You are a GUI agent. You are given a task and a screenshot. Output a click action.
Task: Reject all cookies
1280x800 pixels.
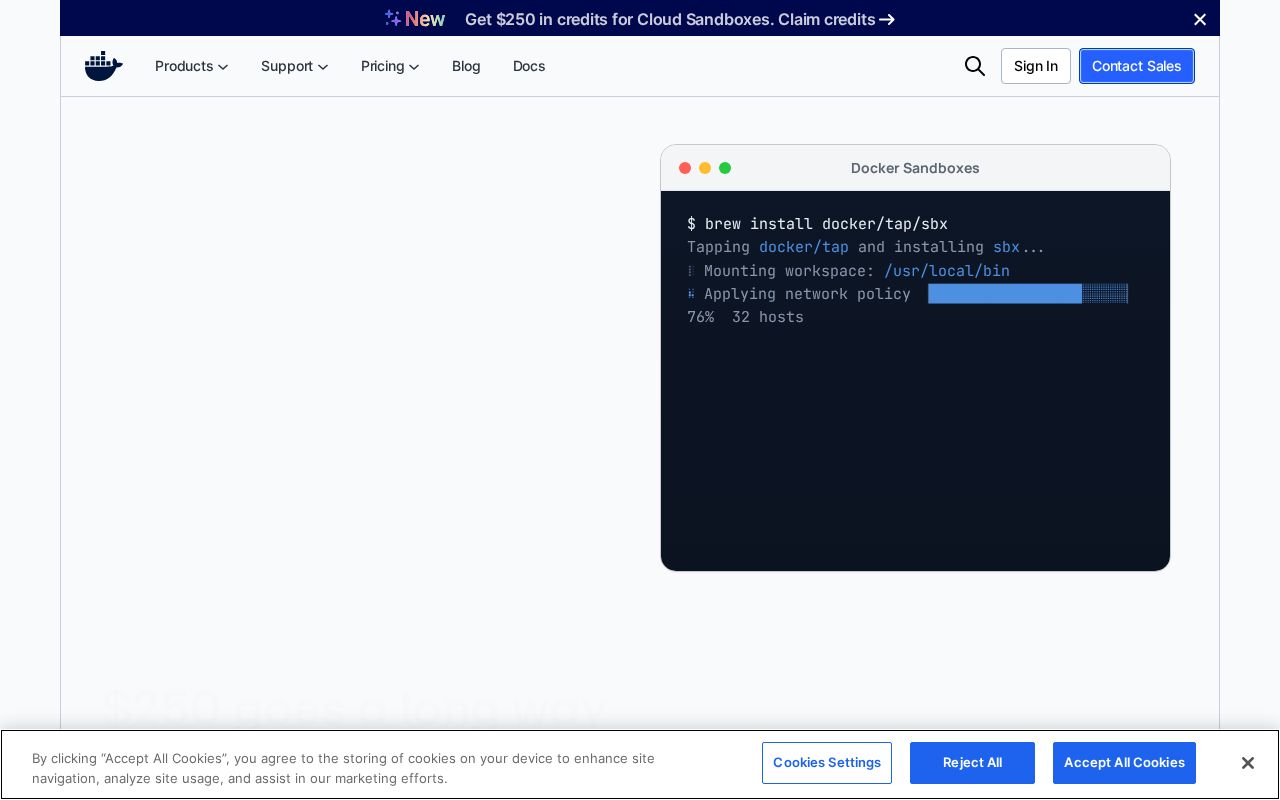972,763
